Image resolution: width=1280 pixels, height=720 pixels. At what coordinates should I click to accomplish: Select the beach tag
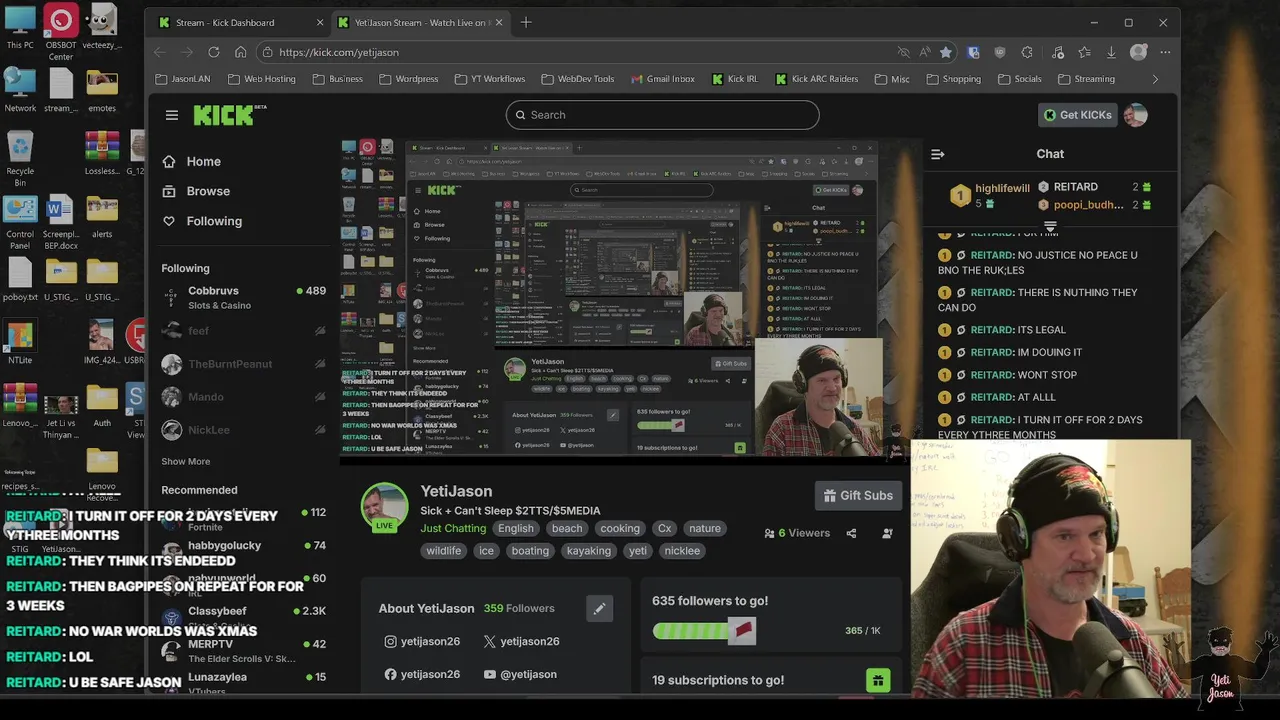click(x=567, y=528)
